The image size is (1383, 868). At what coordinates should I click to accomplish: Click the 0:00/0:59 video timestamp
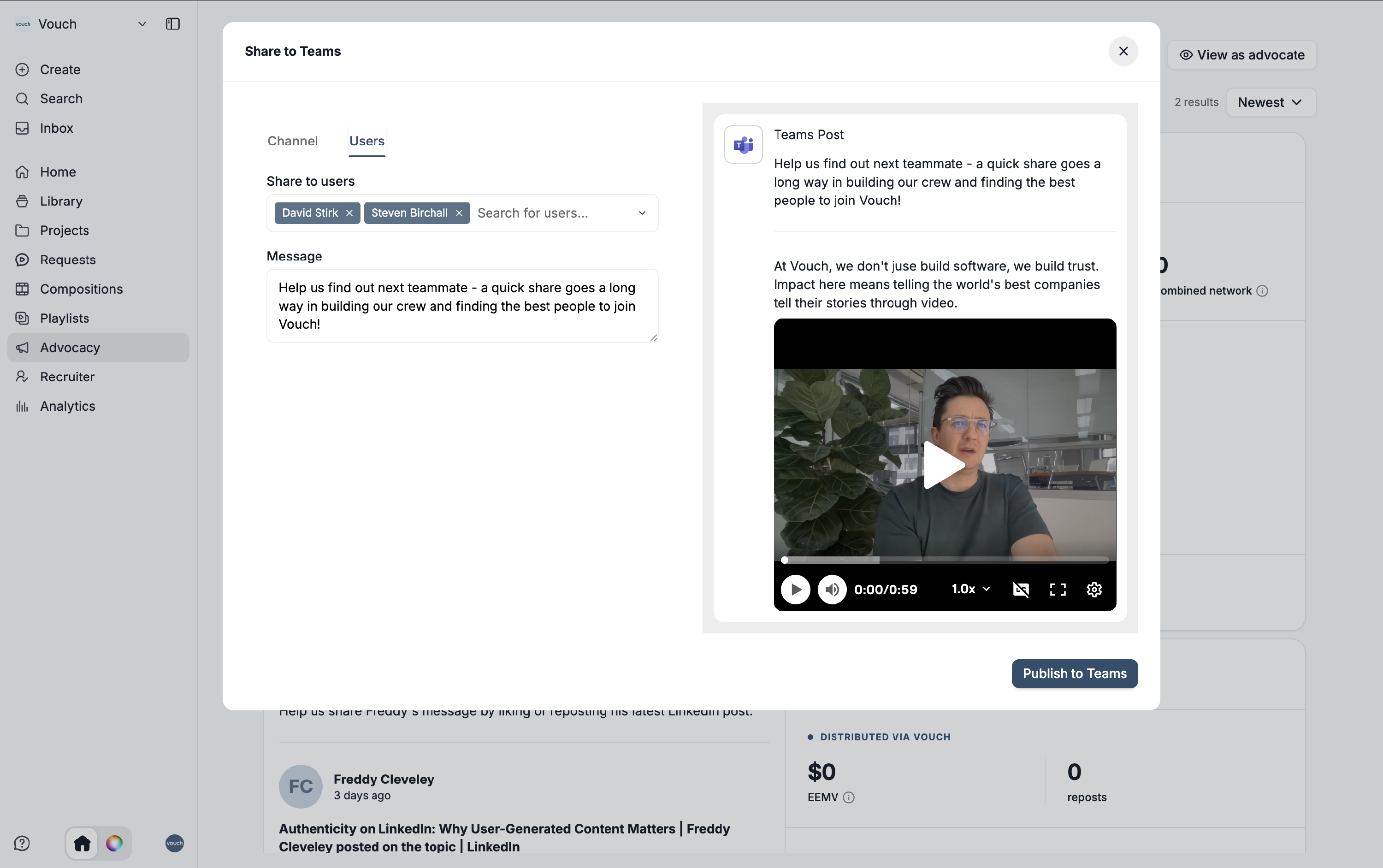[x=886, y=590]
